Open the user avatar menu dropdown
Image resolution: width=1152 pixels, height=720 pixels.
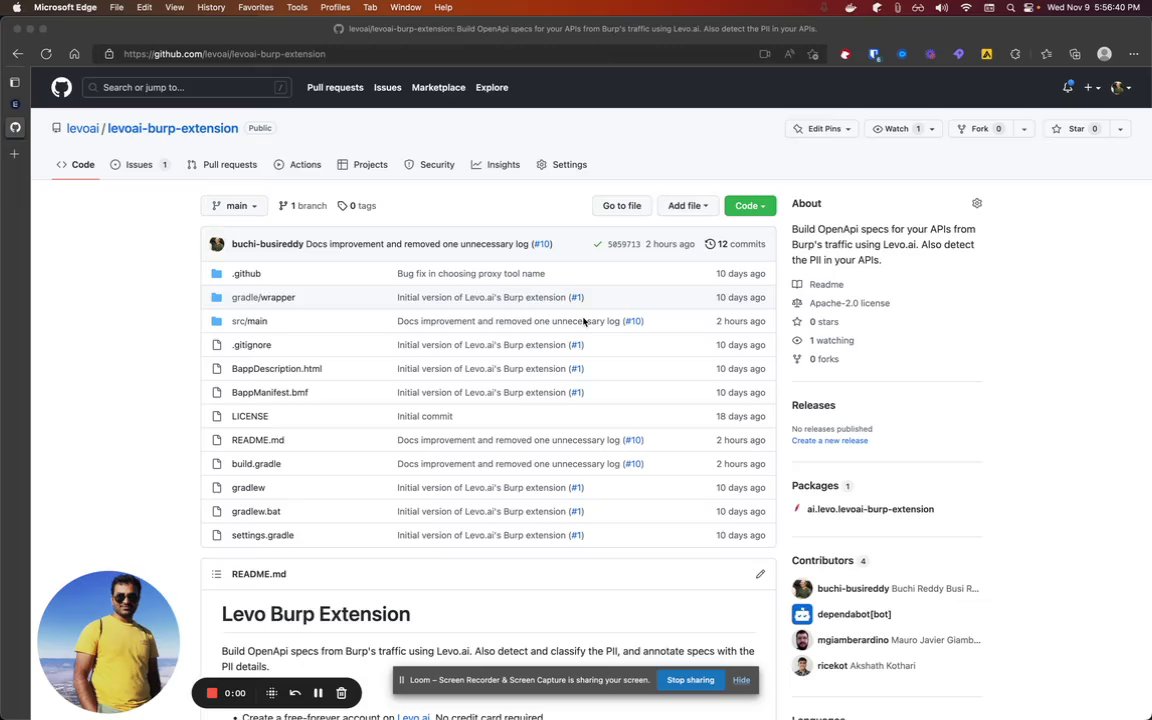coord(1120,87)
